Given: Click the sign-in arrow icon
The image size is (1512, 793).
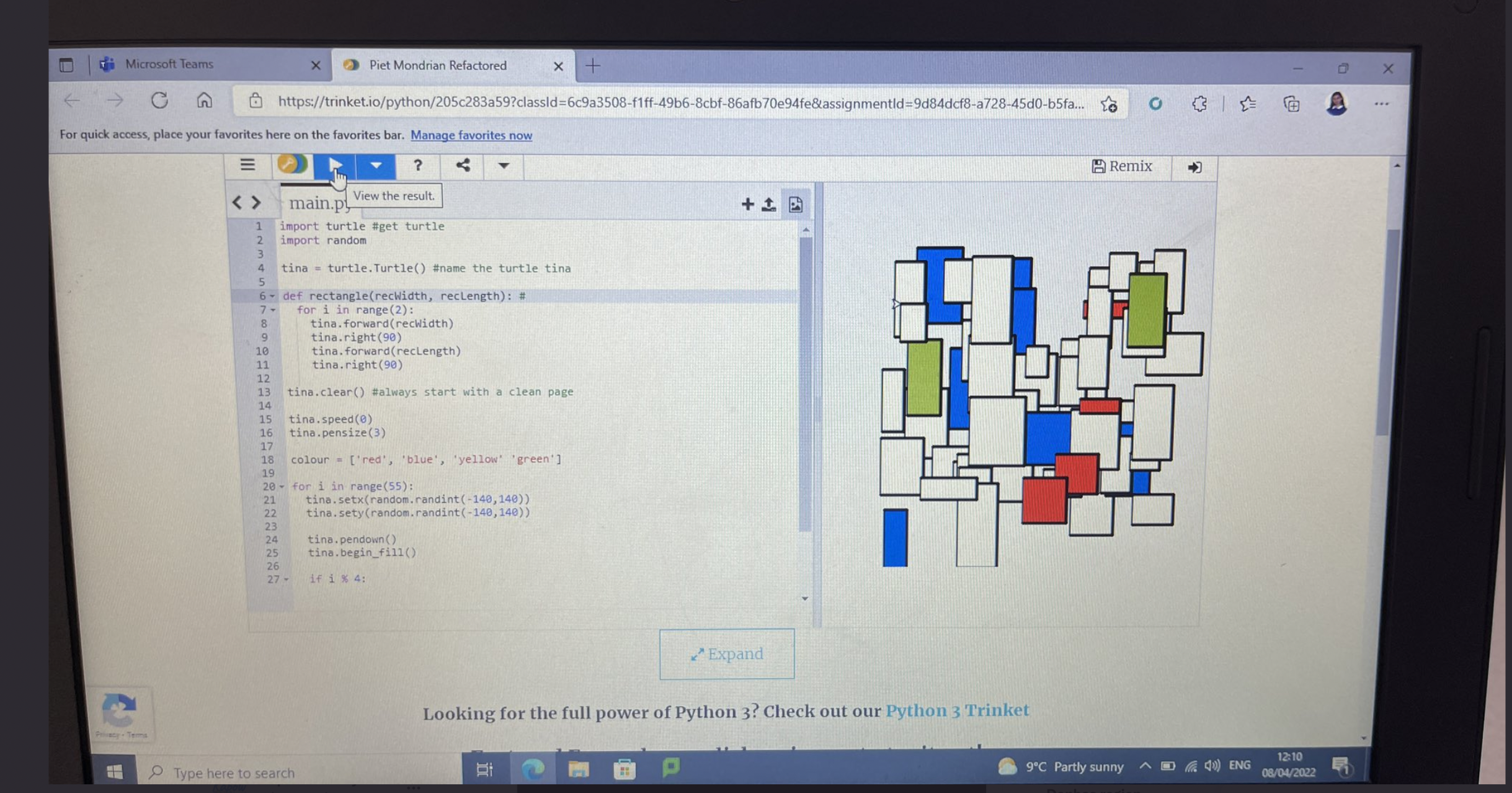Looking at the screenshot, I should click(1194, 167).
